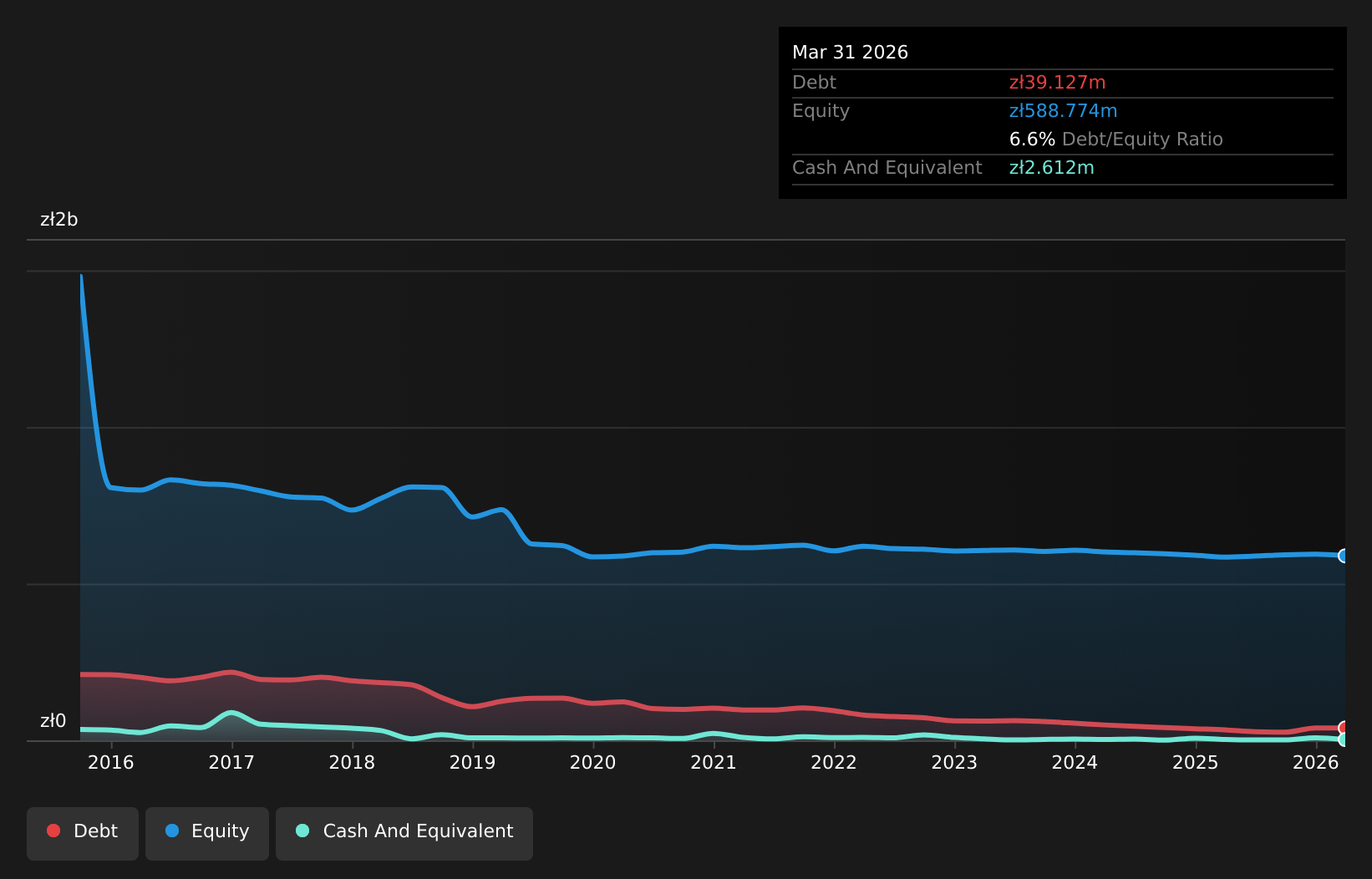Viewport: 1372px width, 879px height.
Task: Click the 2017 x-axis label
Action: point(231,762)
